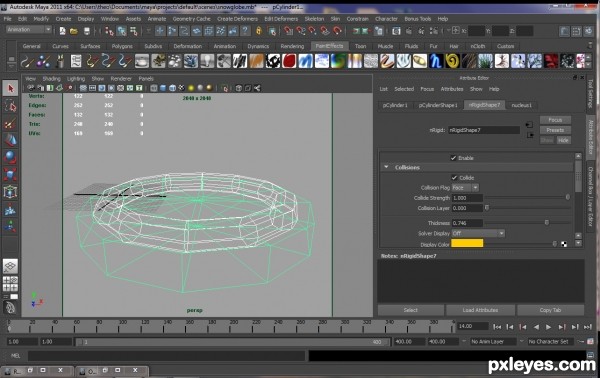This screenshot has height=378, width=600.
Task: Open the vertical Channel Box / Layer Editor tab
Action: [591, 197]
